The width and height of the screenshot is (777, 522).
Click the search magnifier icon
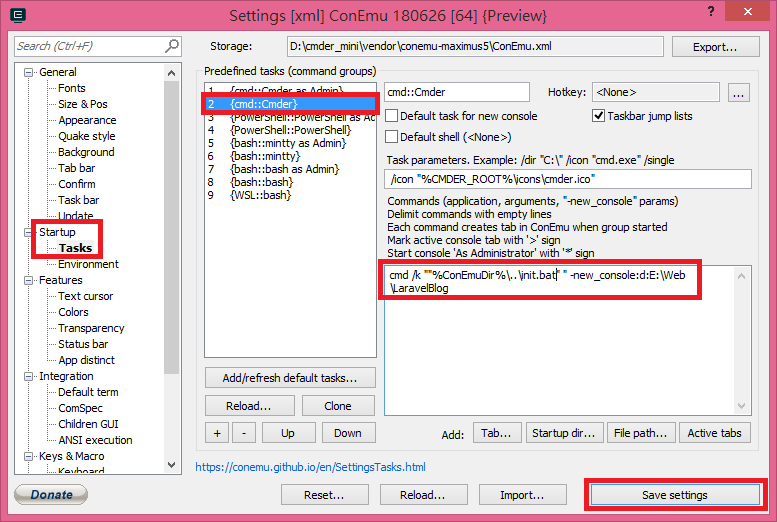171,46
